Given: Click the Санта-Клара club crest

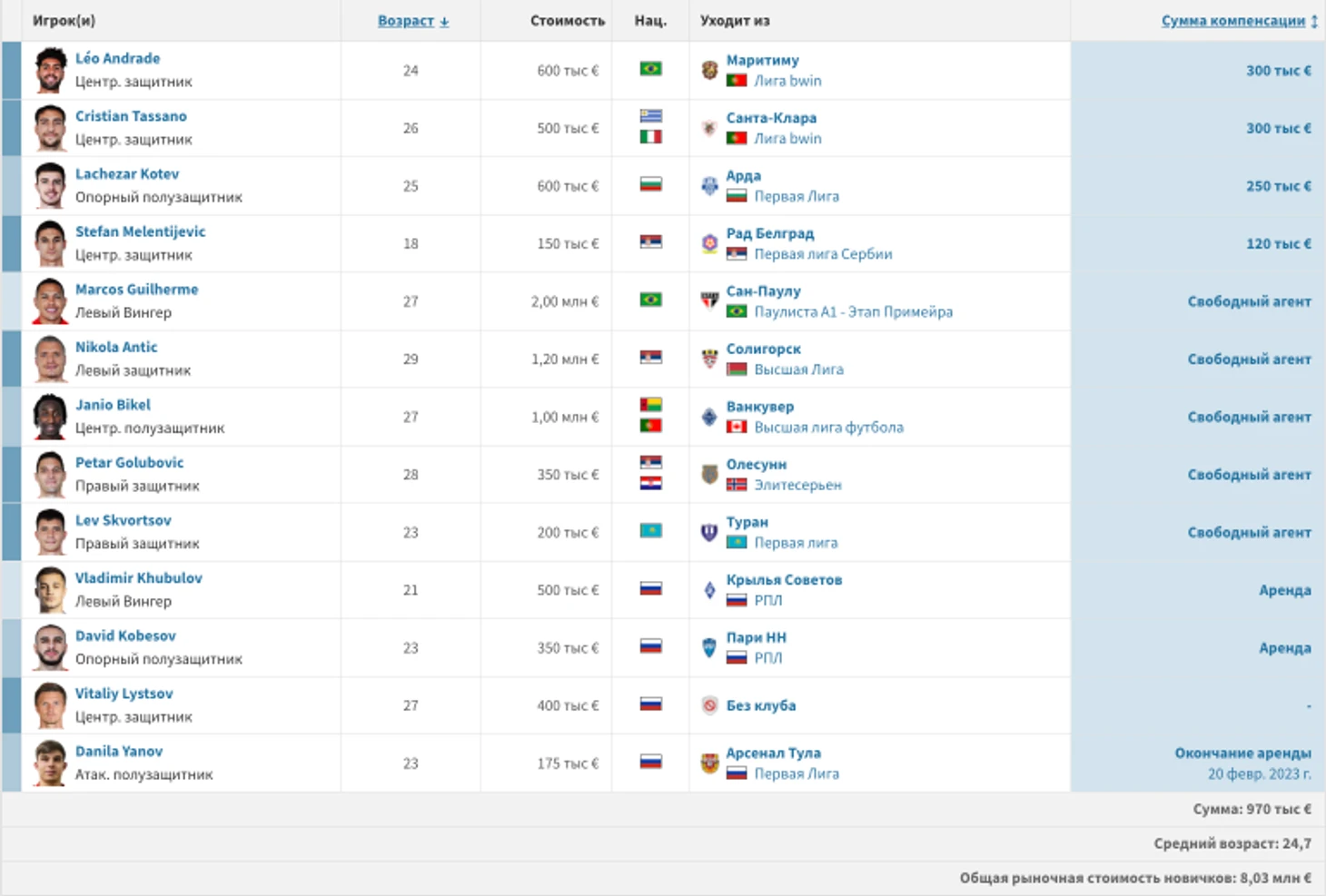Looking at the screenshot, I should (710, 128).
